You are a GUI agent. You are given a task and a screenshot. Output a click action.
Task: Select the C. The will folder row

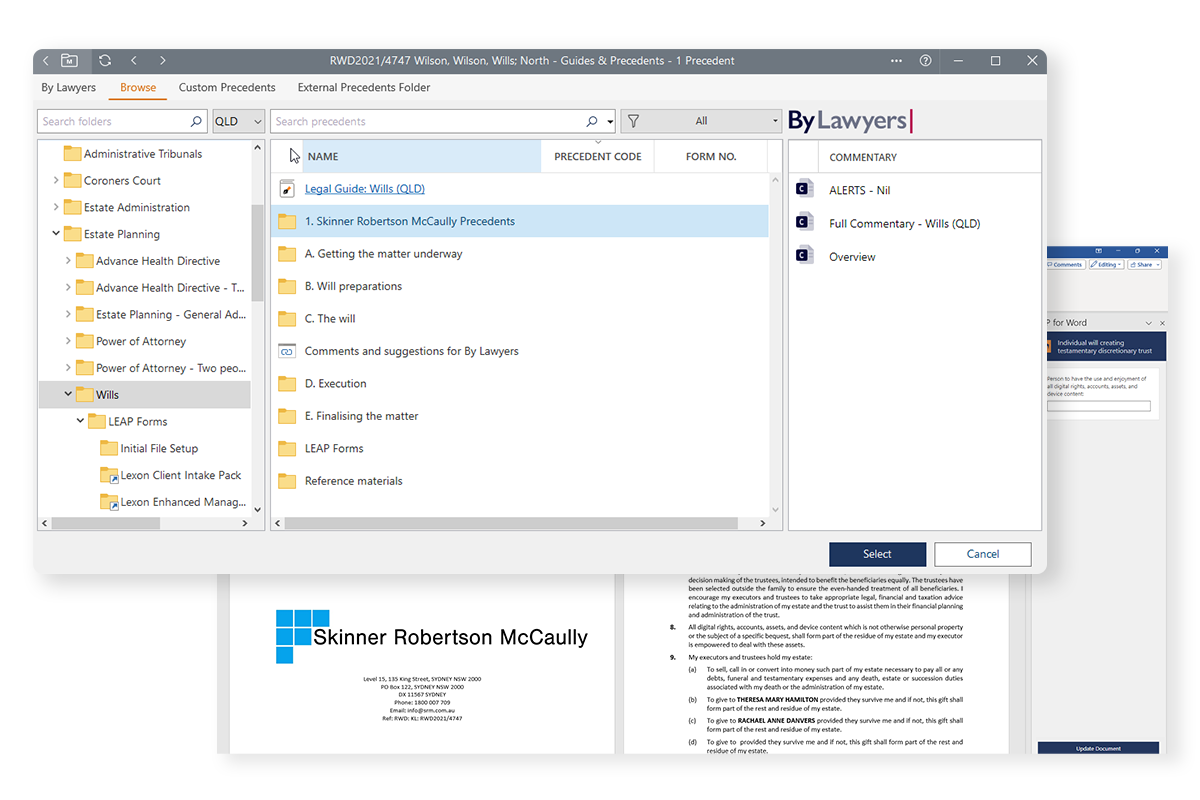coord(519,319)
